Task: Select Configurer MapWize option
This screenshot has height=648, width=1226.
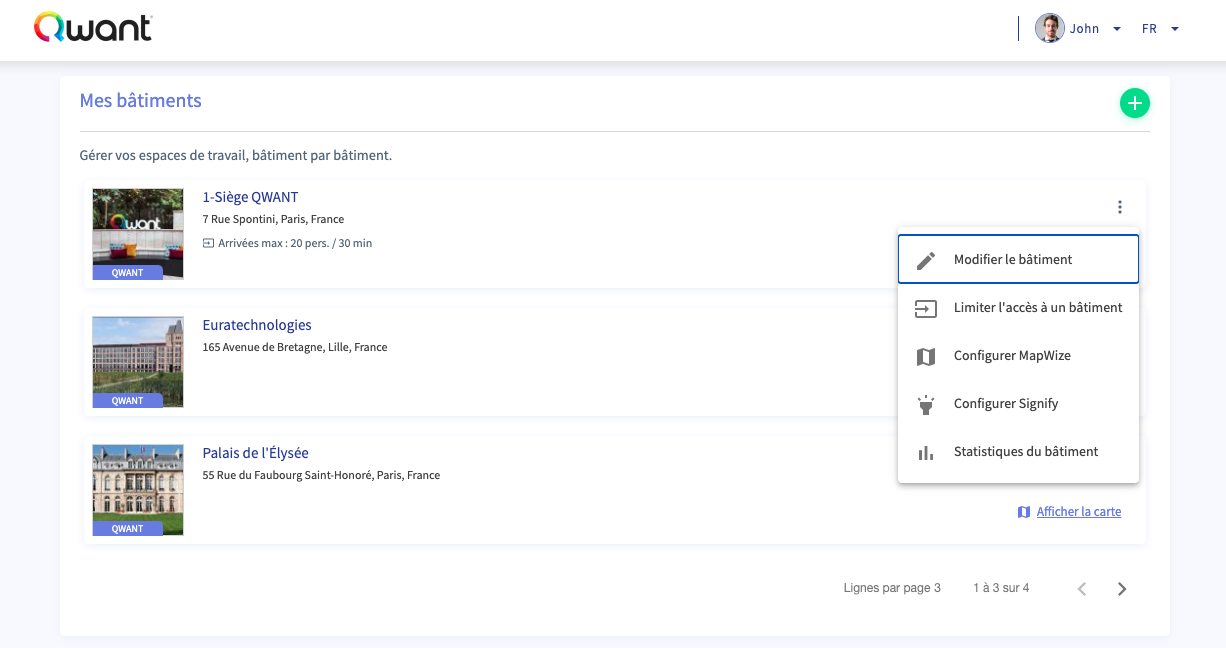Action: [1018, 356]
